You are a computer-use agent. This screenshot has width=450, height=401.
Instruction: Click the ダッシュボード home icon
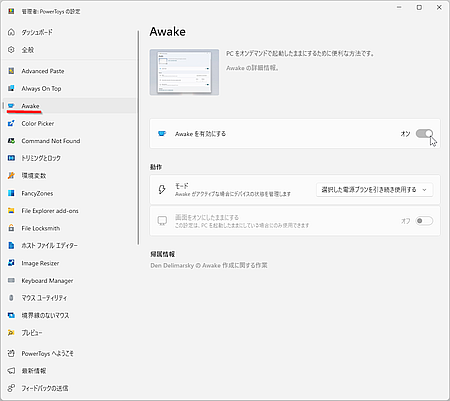11,32
